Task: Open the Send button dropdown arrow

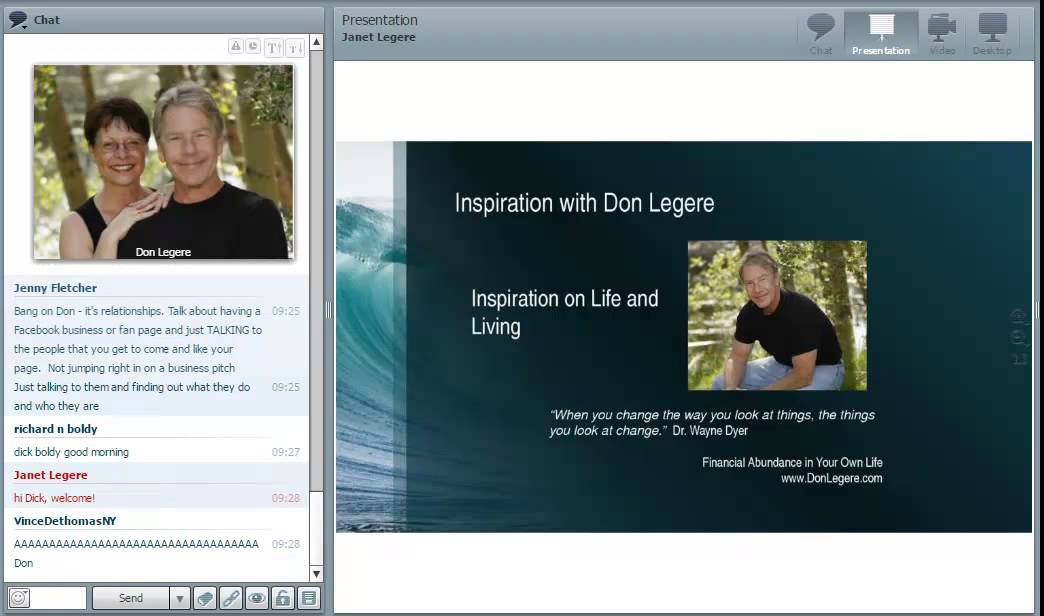Action: pyautogui.click(x=180, y=598)
